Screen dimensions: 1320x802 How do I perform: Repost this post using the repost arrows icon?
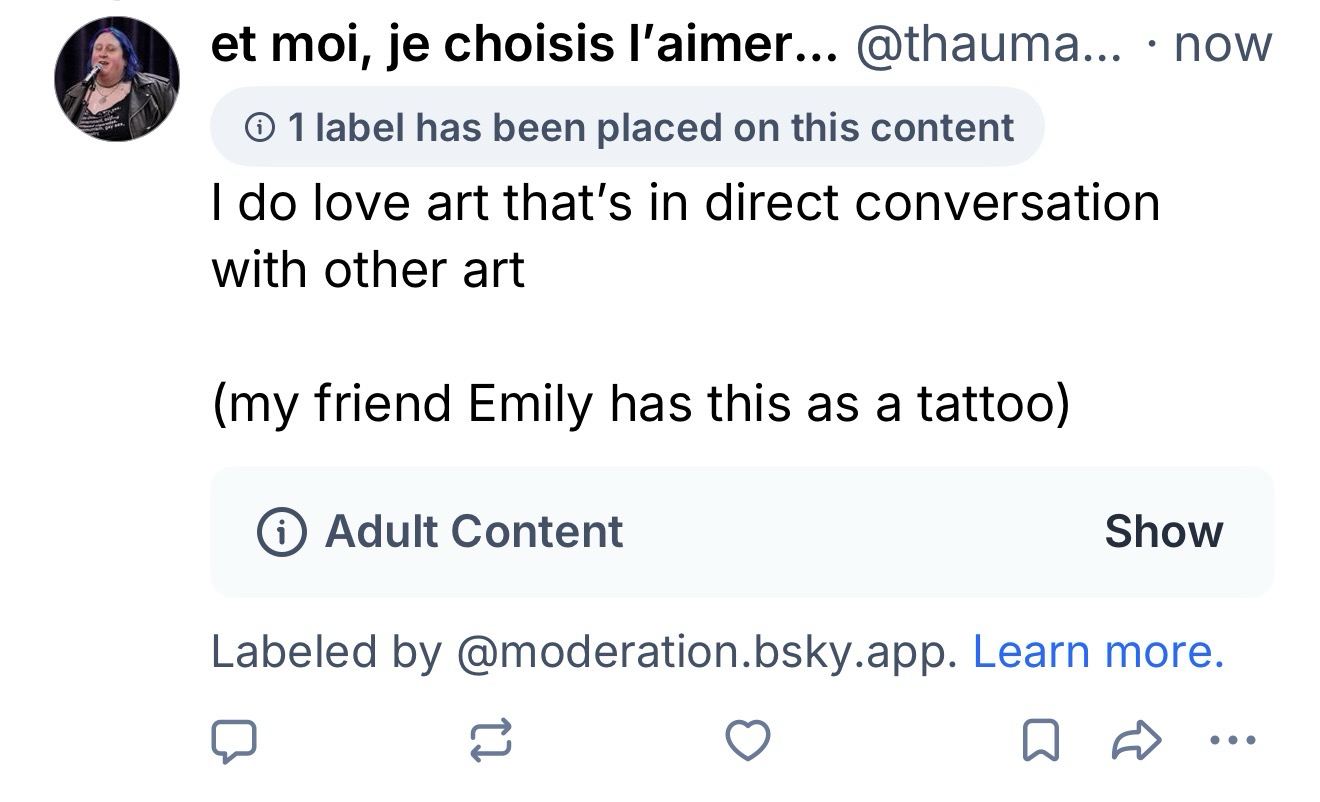pyautogui.click(x=491, y=741)
